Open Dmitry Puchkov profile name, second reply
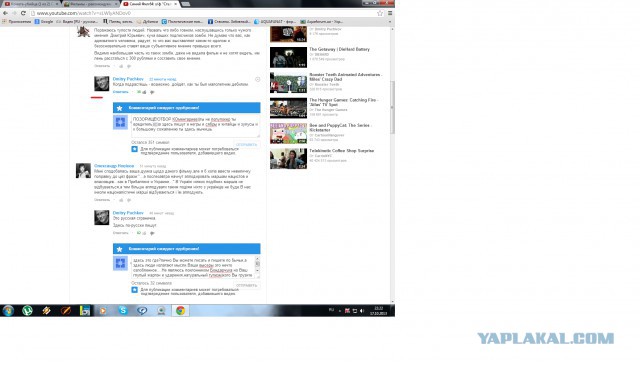Screen dimensions: 640x368 [128, 213]
